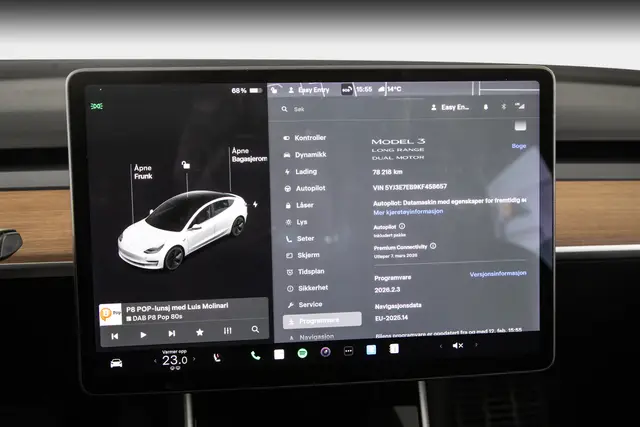Open the purple camera app icon
640x427 pixels.
[325, 352]
